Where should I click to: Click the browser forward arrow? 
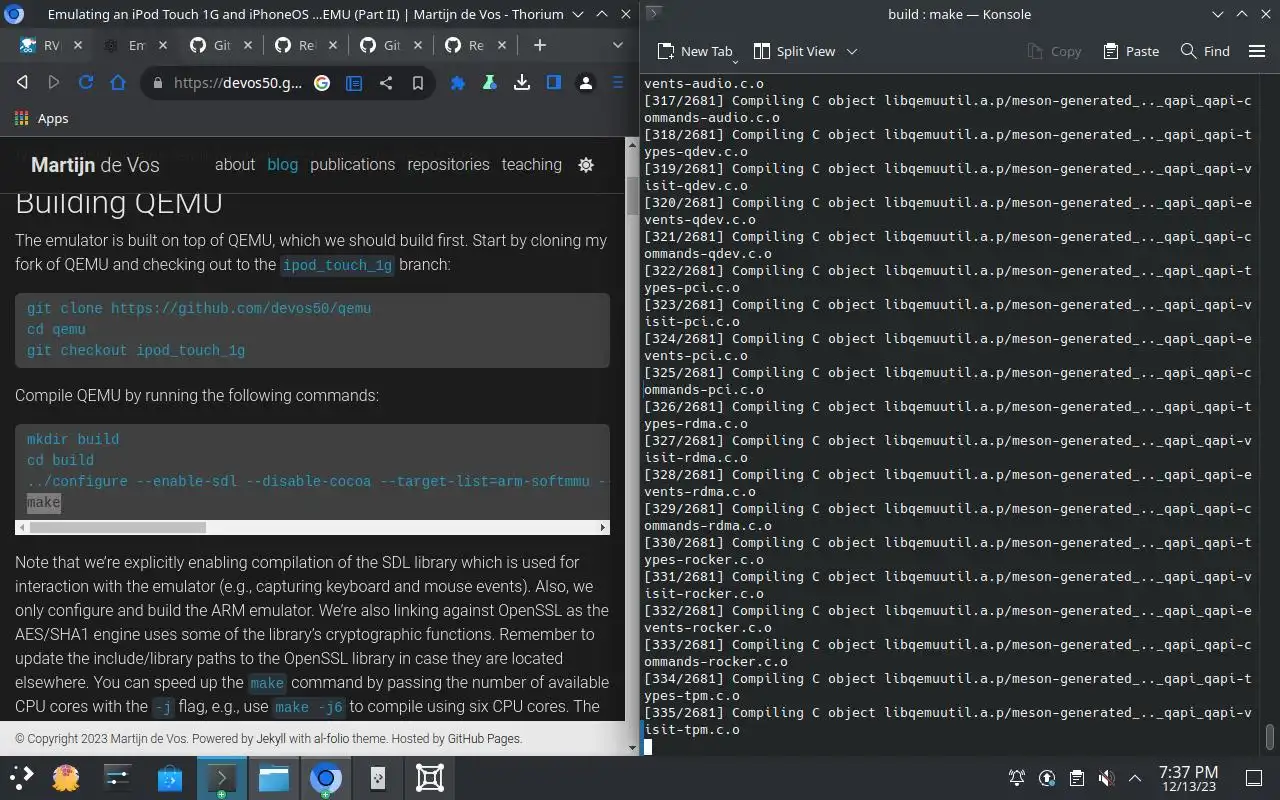point(54,83)
